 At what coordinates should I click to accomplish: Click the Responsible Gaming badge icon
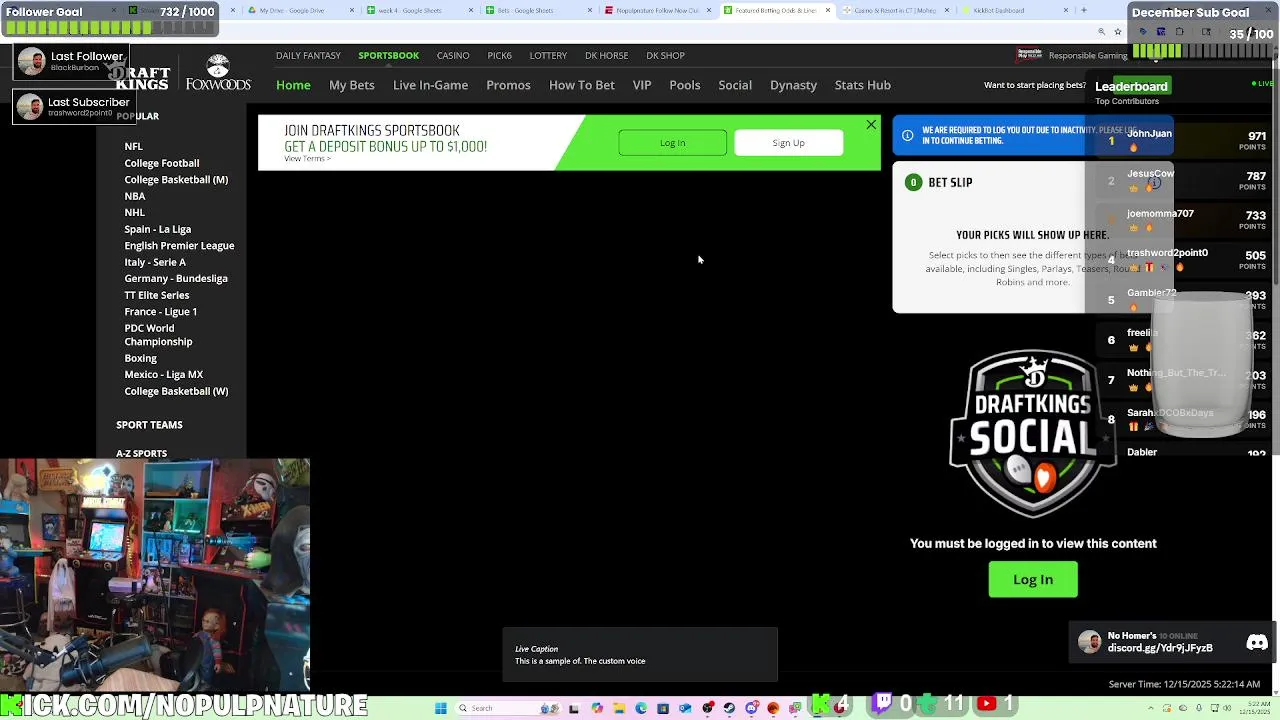[1029, 55]
